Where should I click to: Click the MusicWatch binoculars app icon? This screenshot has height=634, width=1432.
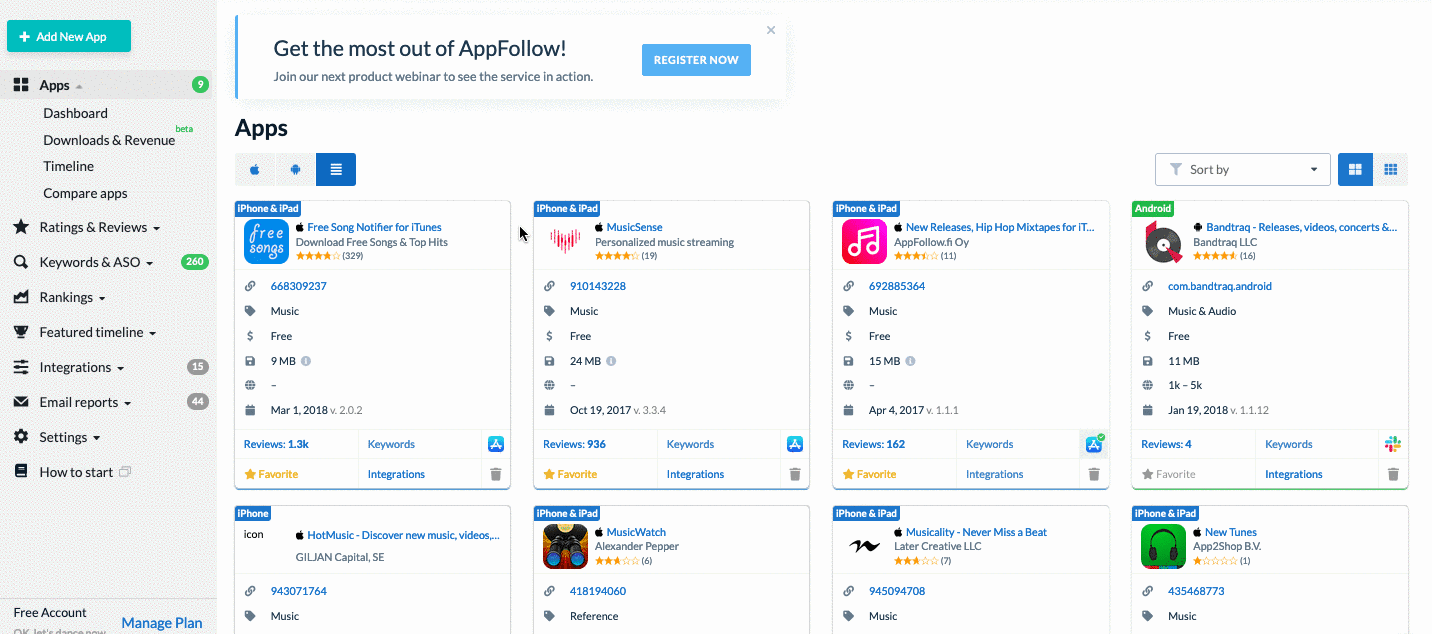[x=565, y=547]
